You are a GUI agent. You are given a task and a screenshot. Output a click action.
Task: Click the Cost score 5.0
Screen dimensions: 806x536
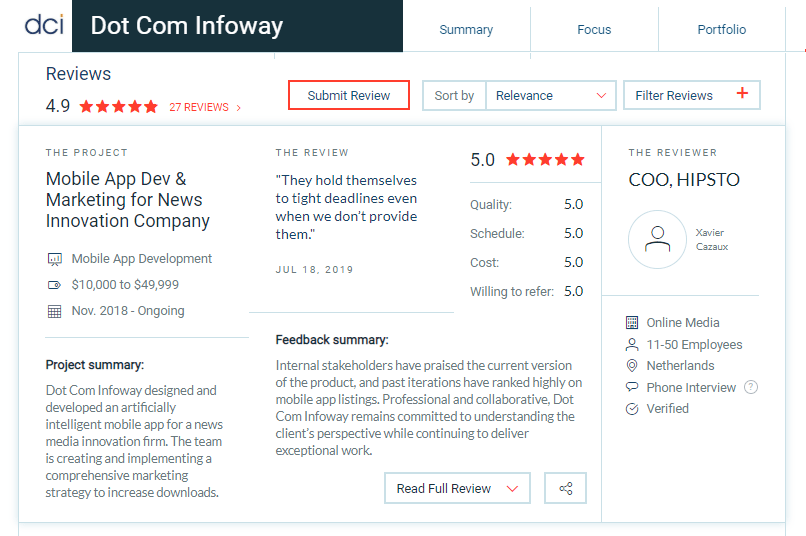[x=573, y=262]
